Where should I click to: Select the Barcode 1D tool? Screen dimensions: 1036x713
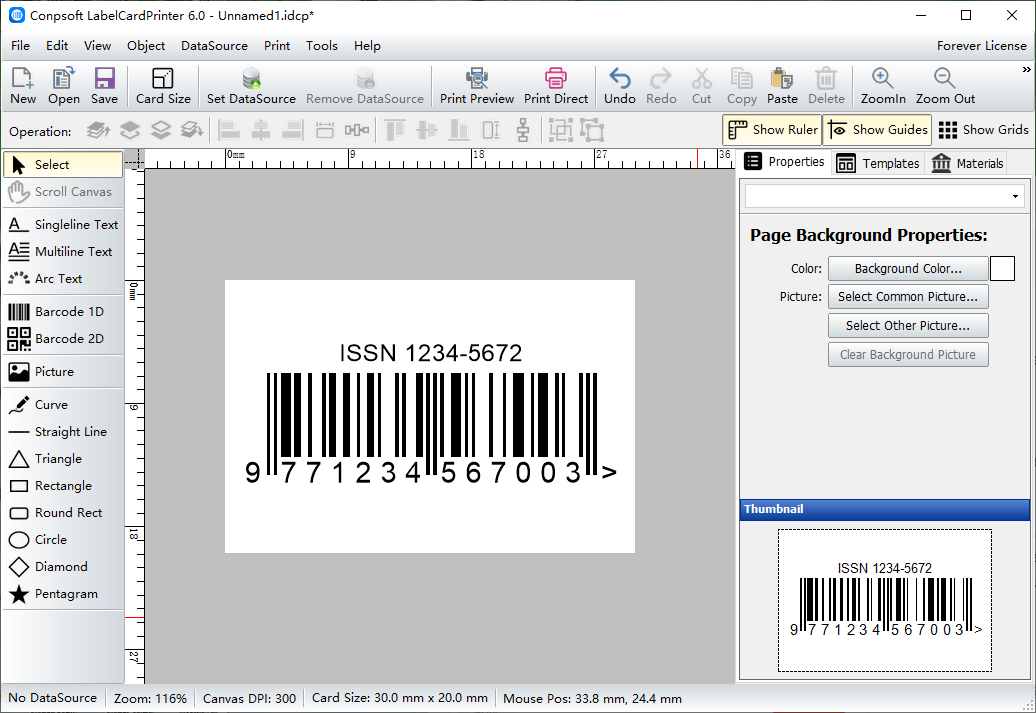(x=63, y=311)
